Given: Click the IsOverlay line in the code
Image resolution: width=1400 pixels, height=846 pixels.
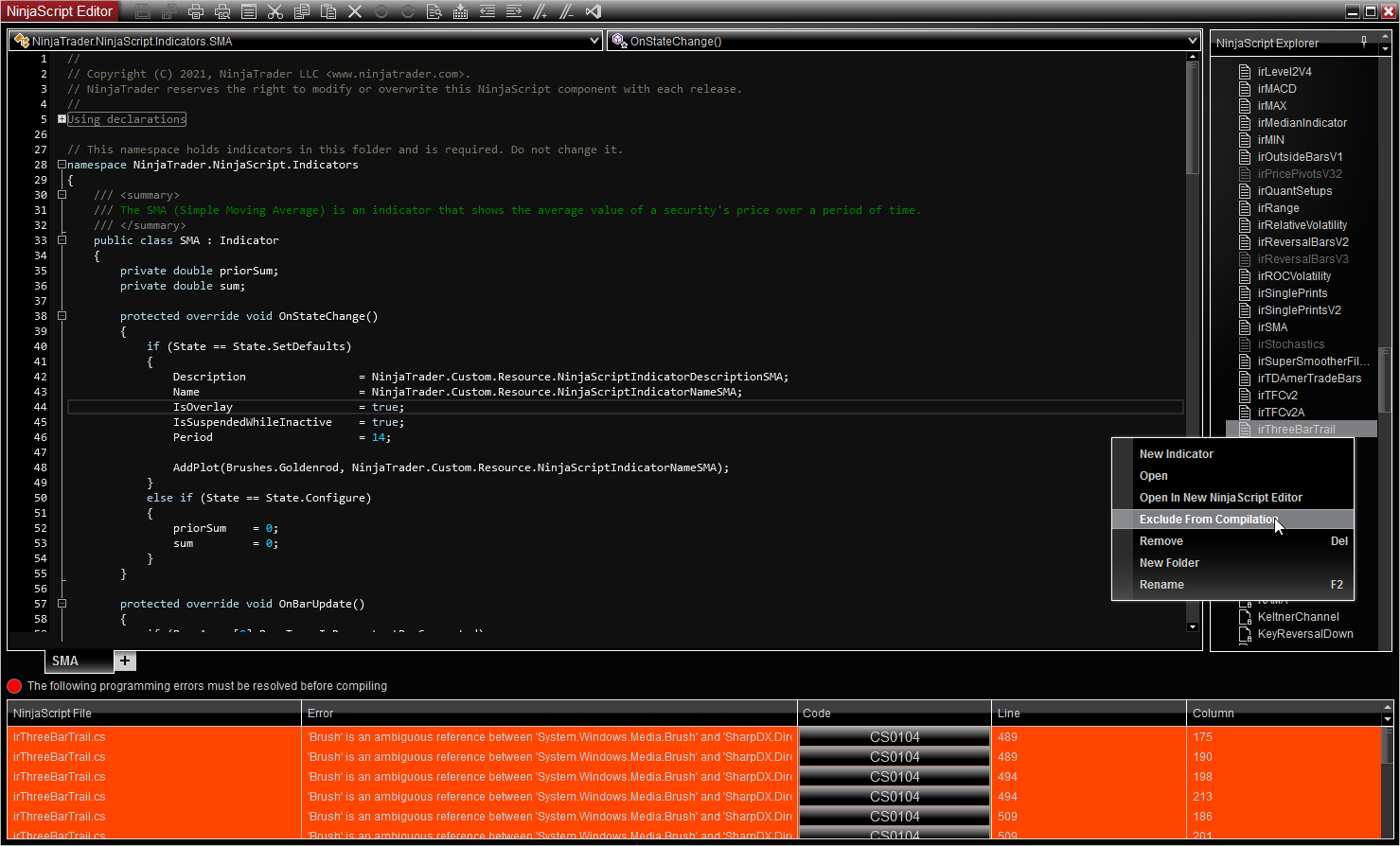Looking at the screenshot, I should pyautogui.click(x=625, y=407).
